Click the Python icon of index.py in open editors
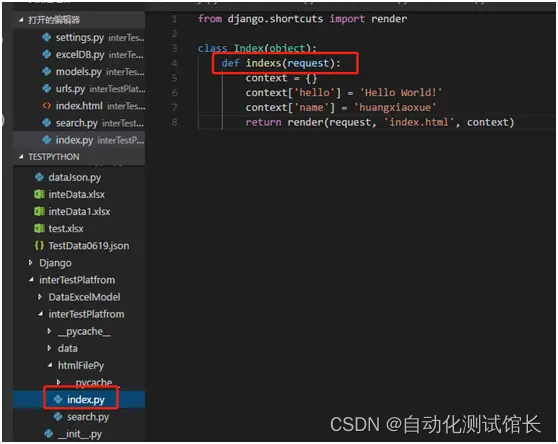The width and height of the screenshot is (558, 444). [x=47, y=140]
